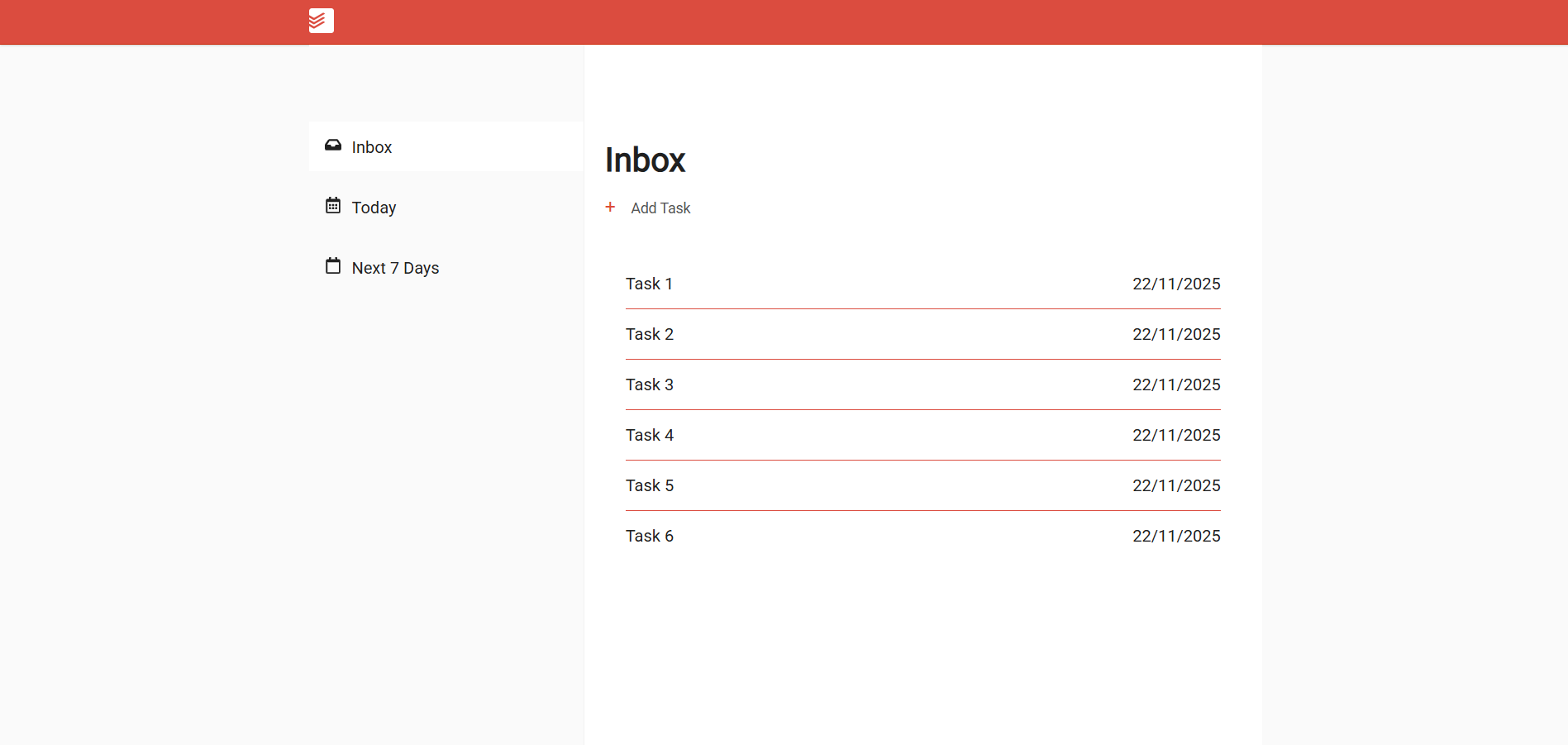
Task: Select Task 6 in the list
Action: (x=650, y=536)
